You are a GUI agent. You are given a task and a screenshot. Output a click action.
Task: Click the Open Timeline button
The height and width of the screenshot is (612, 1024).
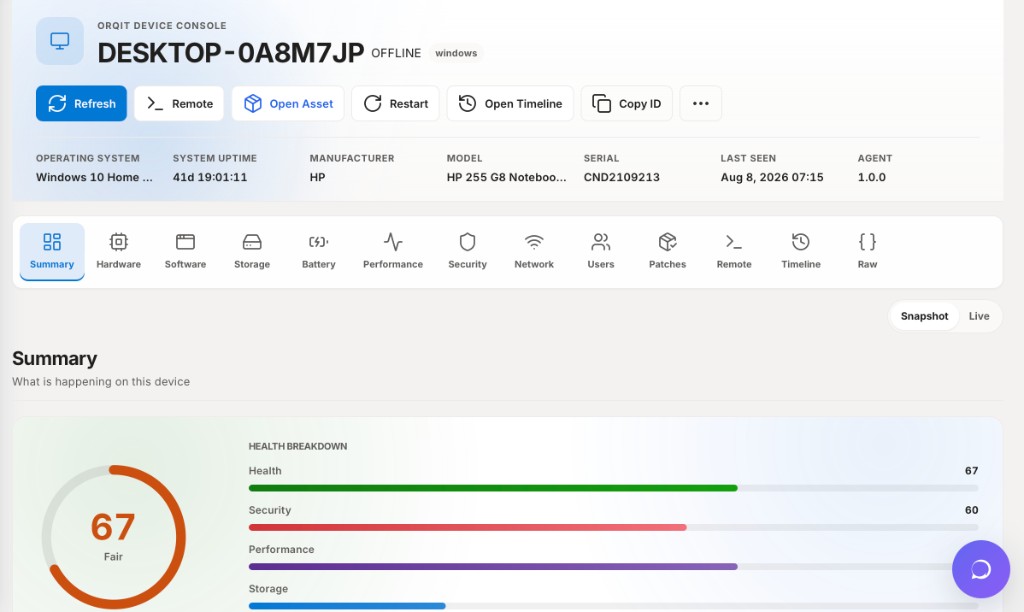[510, 103]
